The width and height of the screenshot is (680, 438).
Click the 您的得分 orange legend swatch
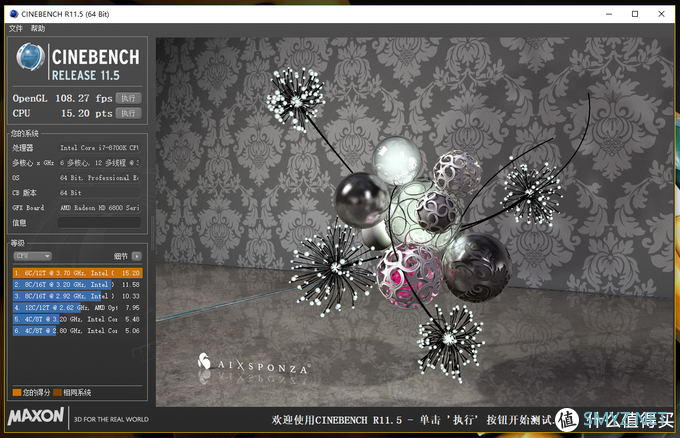click(x=17, y=392)
